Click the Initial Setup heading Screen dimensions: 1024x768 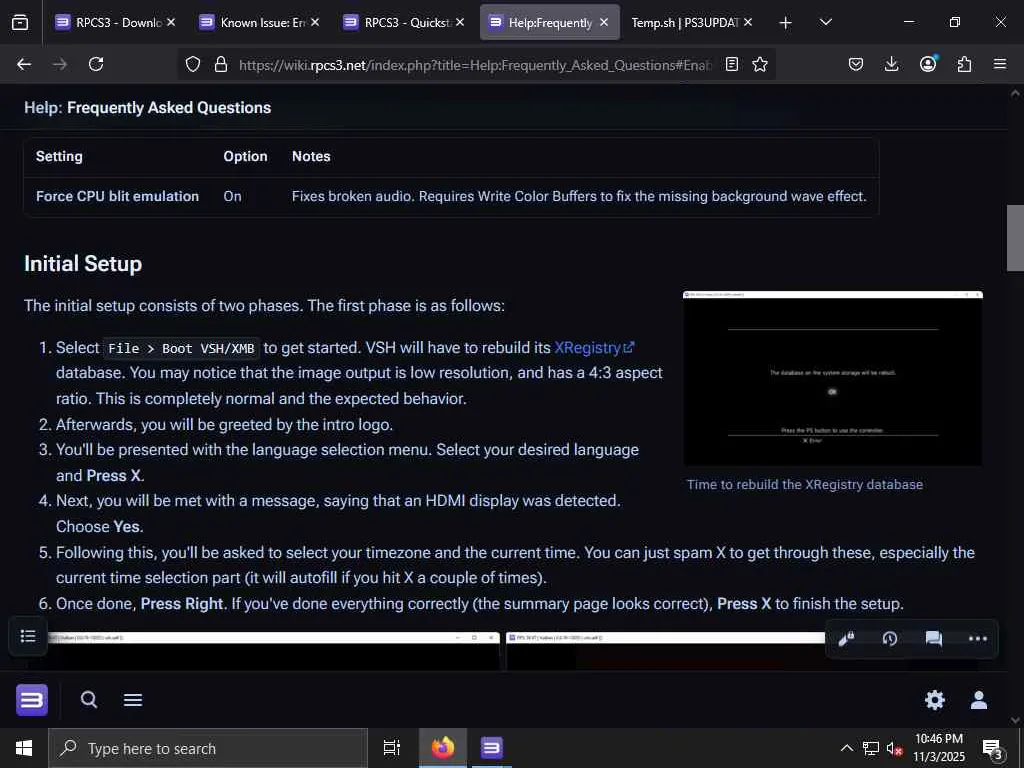pyautogui.click(x=83, y=264)
